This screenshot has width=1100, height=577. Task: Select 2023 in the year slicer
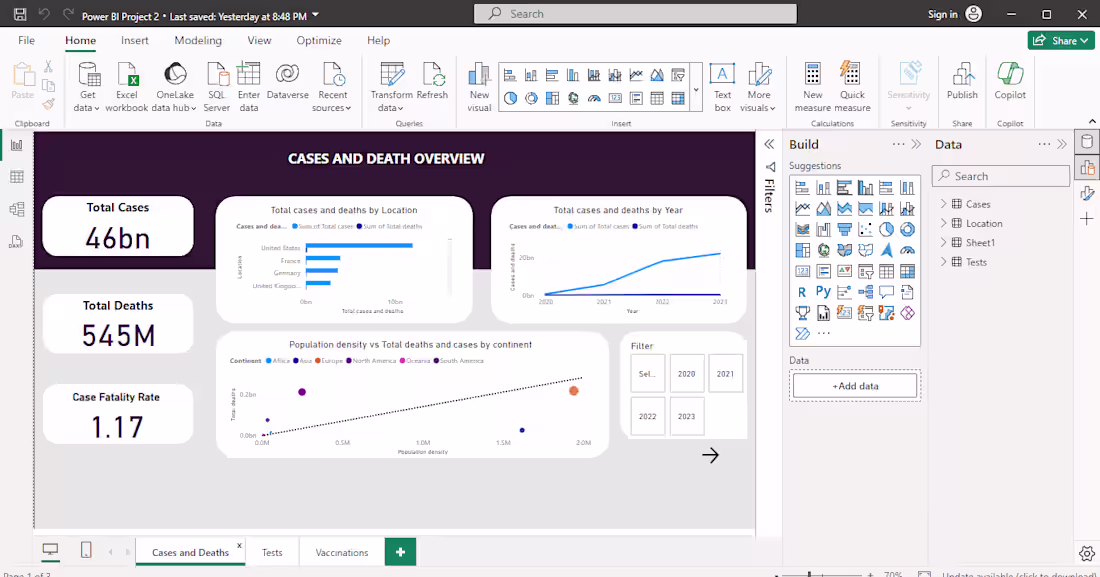687,416
